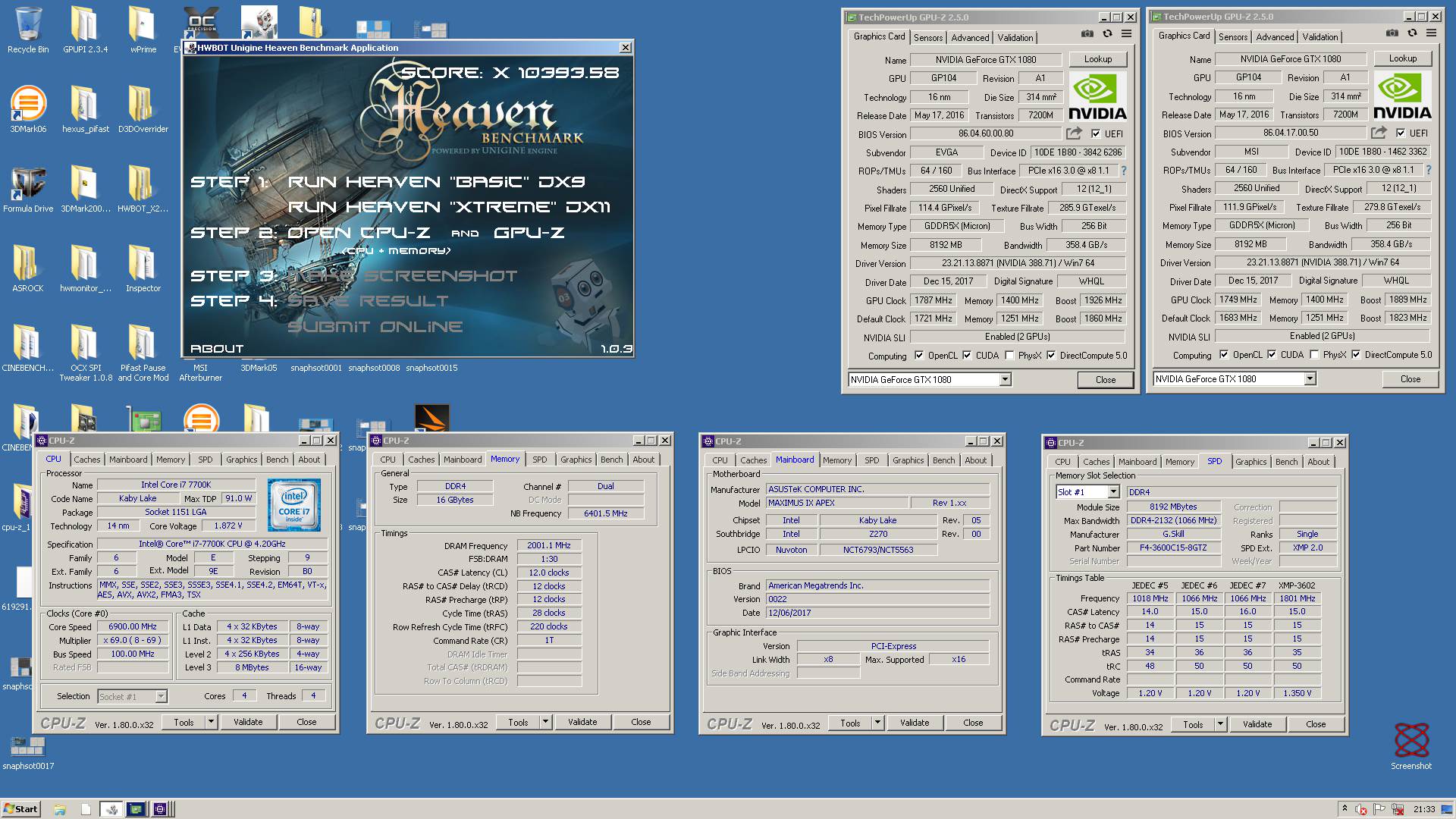Open the hamburger menu in left GPU-Z

(x=1127, y=34)
